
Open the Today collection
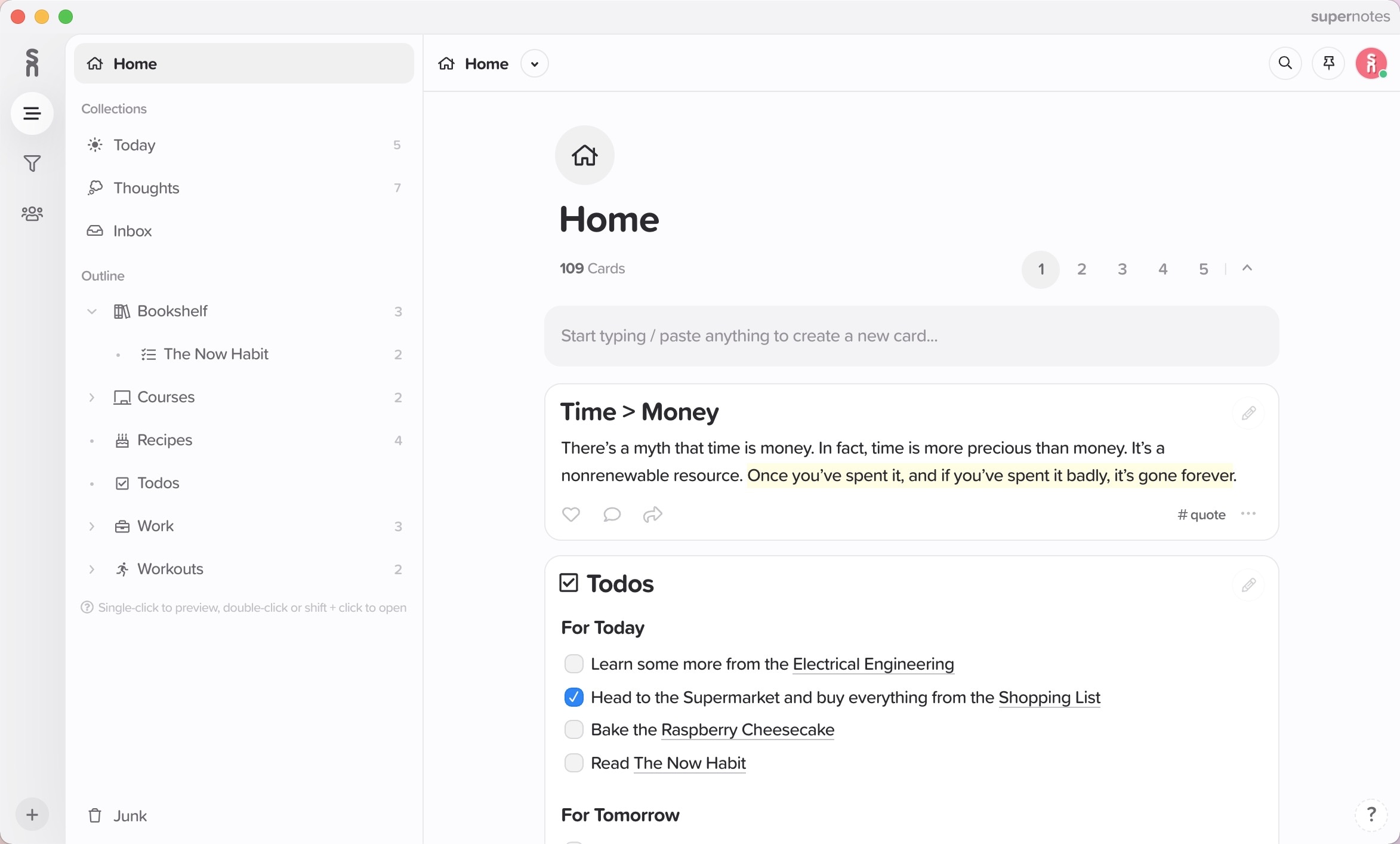pos(134,144)
